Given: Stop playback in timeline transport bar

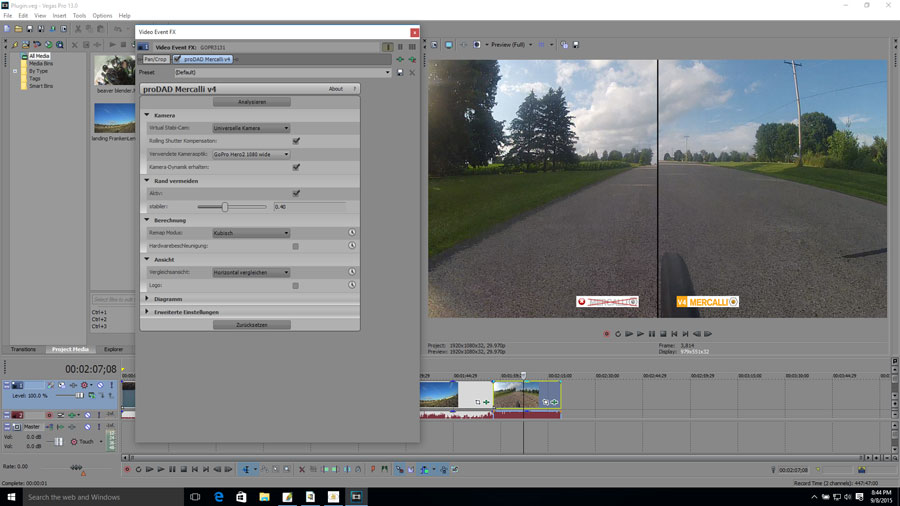Looking at the screenshot, I should click(x=184, y=469).
